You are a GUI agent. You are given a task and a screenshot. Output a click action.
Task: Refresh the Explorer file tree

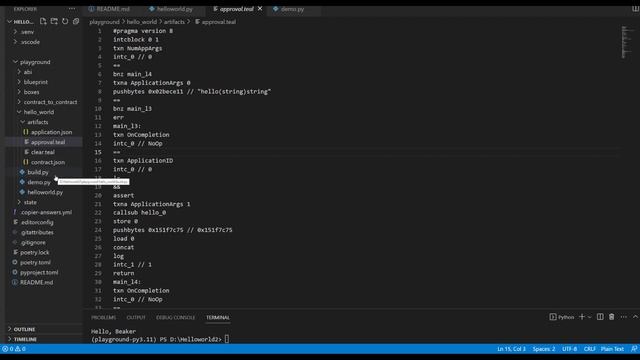point(65,21)
